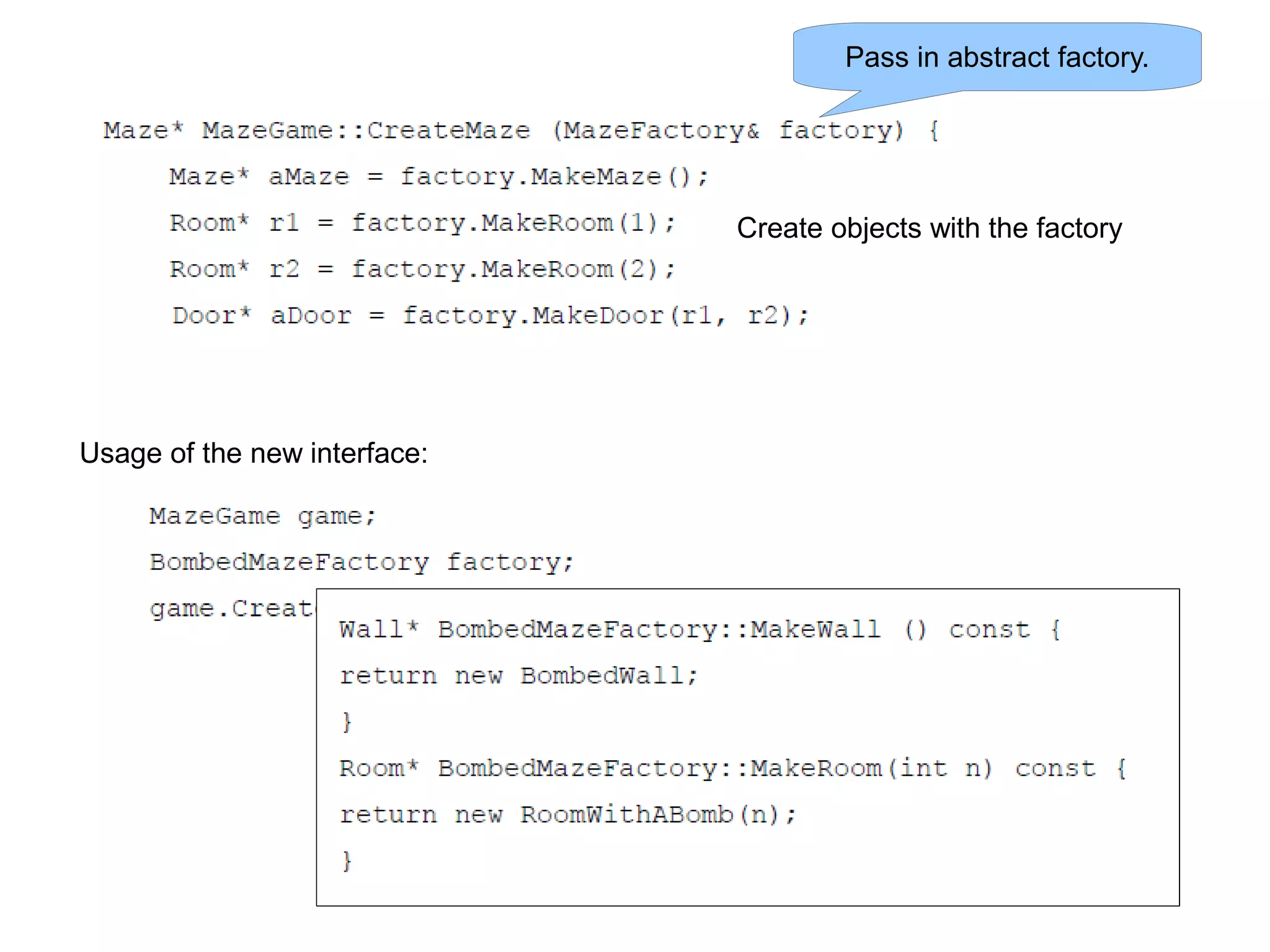Screen dimensions: 1270x952
Task: Click the final closing brace in the code box
Action: pos(347,861)
